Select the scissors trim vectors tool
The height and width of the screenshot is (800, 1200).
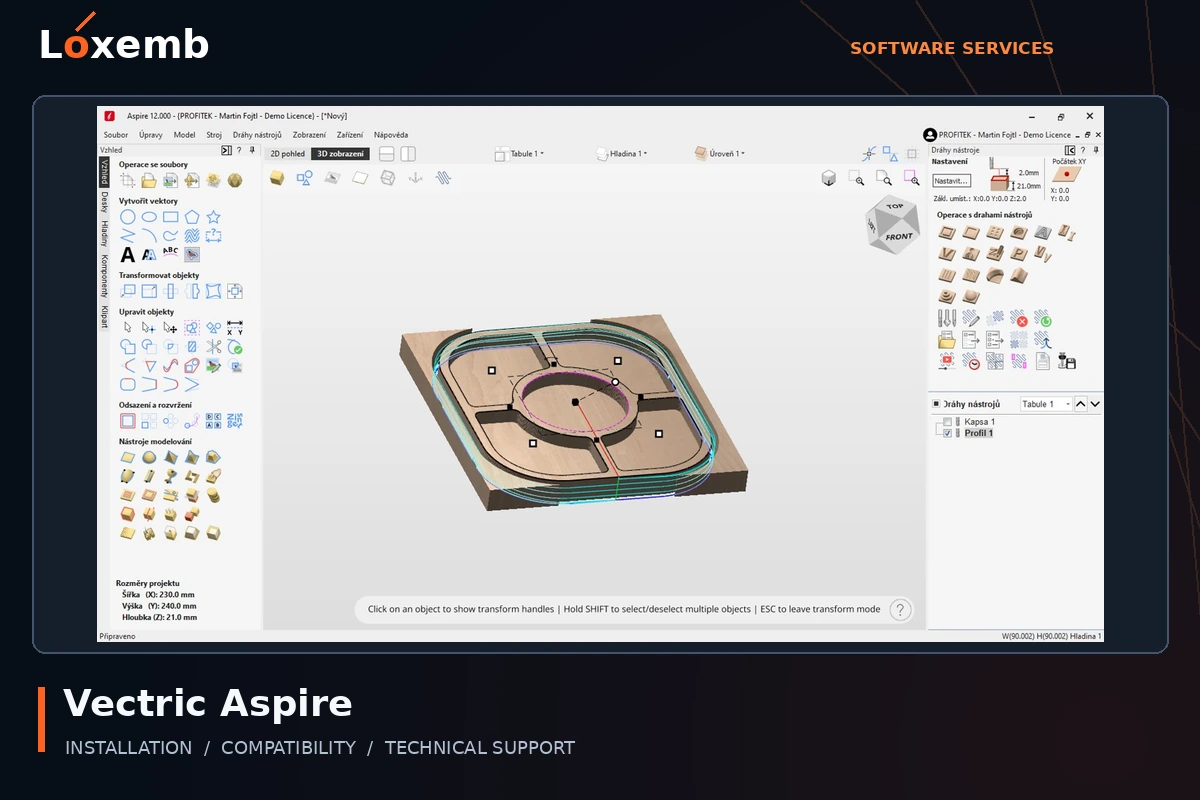coord(214,347)
